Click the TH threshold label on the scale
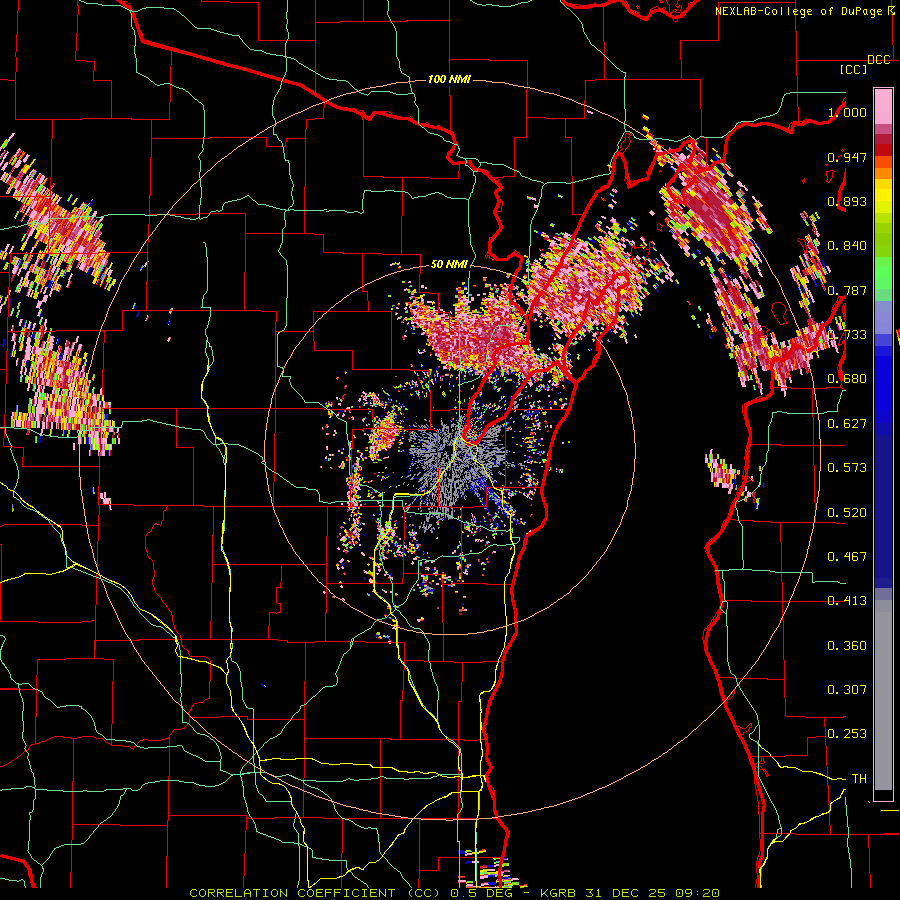 [x=859, y=779]
